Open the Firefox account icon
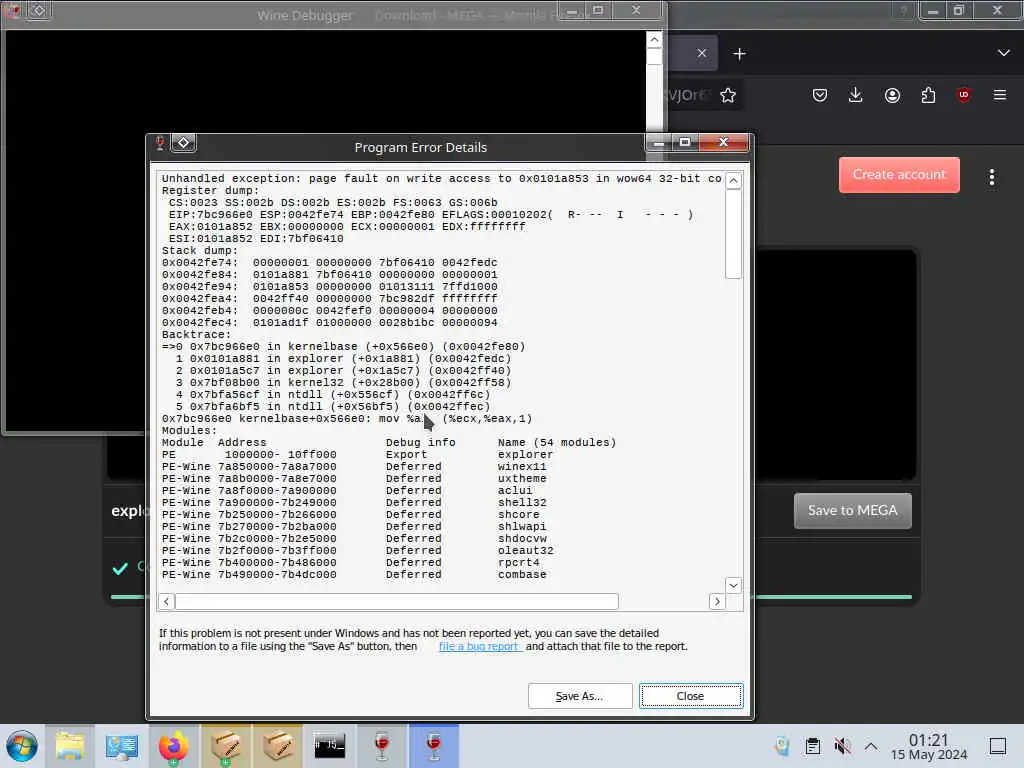1024x768 pixels. pyautogui.click(x=892, y=95)
